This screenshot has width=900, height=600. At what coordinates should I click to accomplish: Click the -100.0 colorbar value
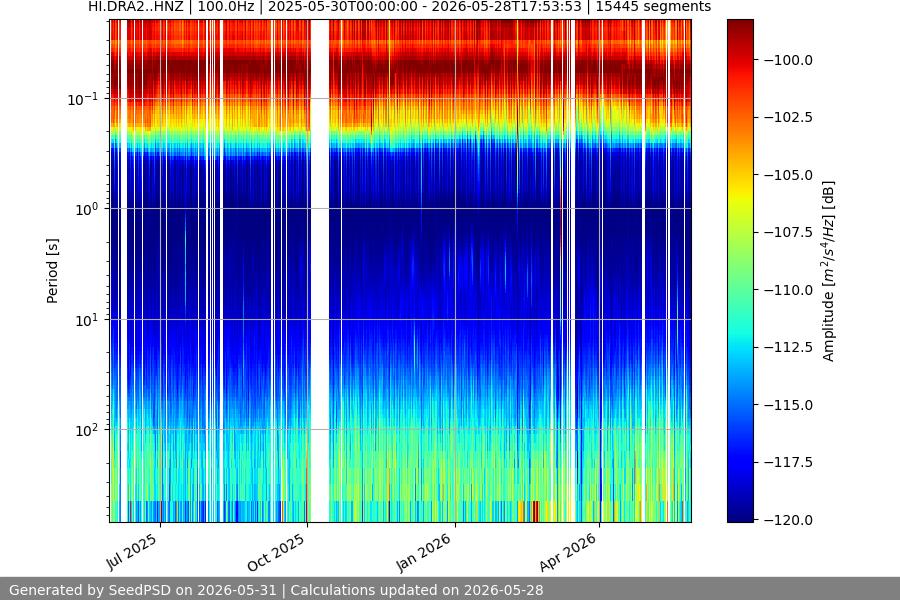coord(789,60)
